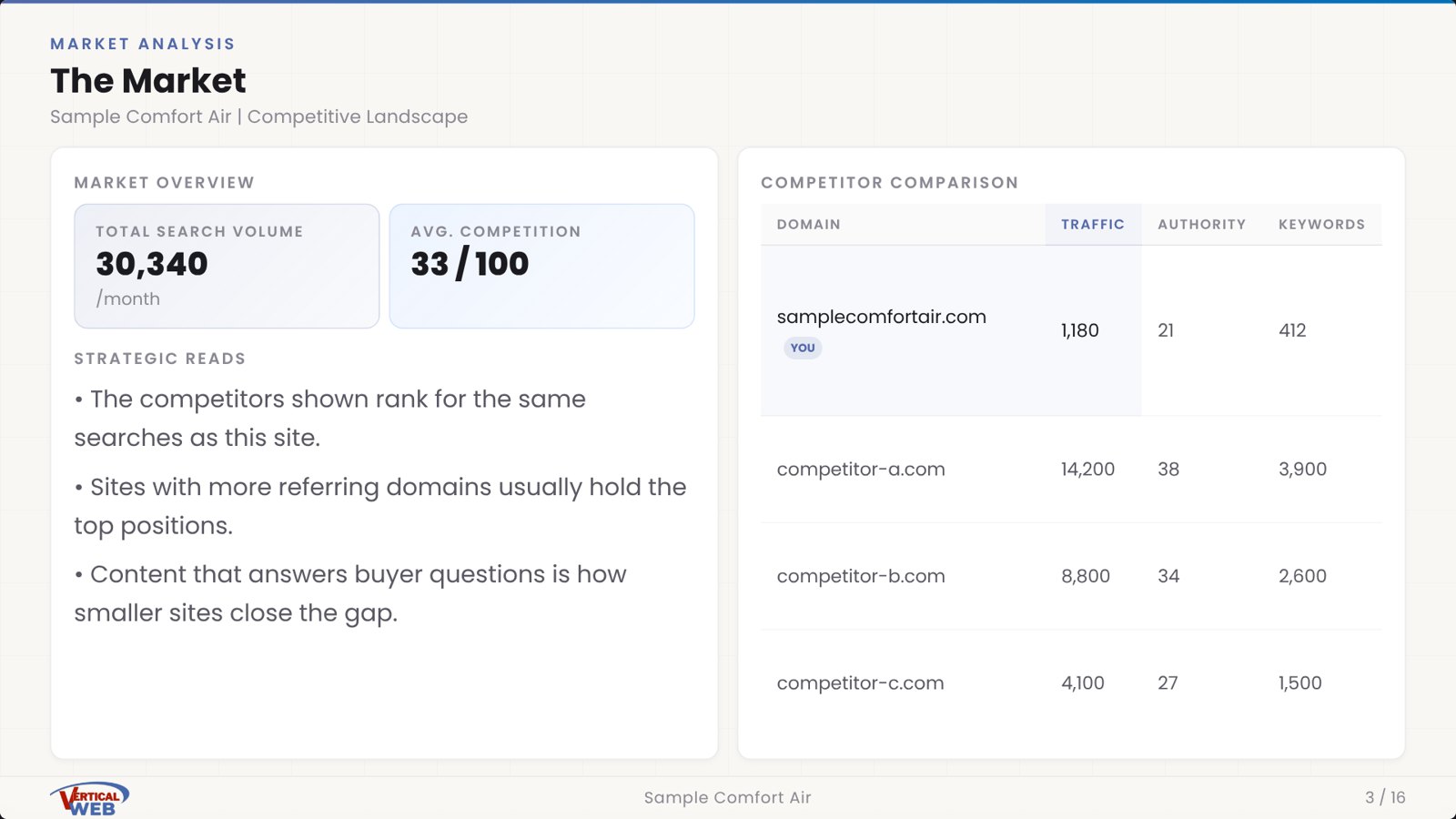The height and width of the screenshot is (819, 1456).
Task: Click the 3 / 16 page indicator
Action: (1385, 798)
